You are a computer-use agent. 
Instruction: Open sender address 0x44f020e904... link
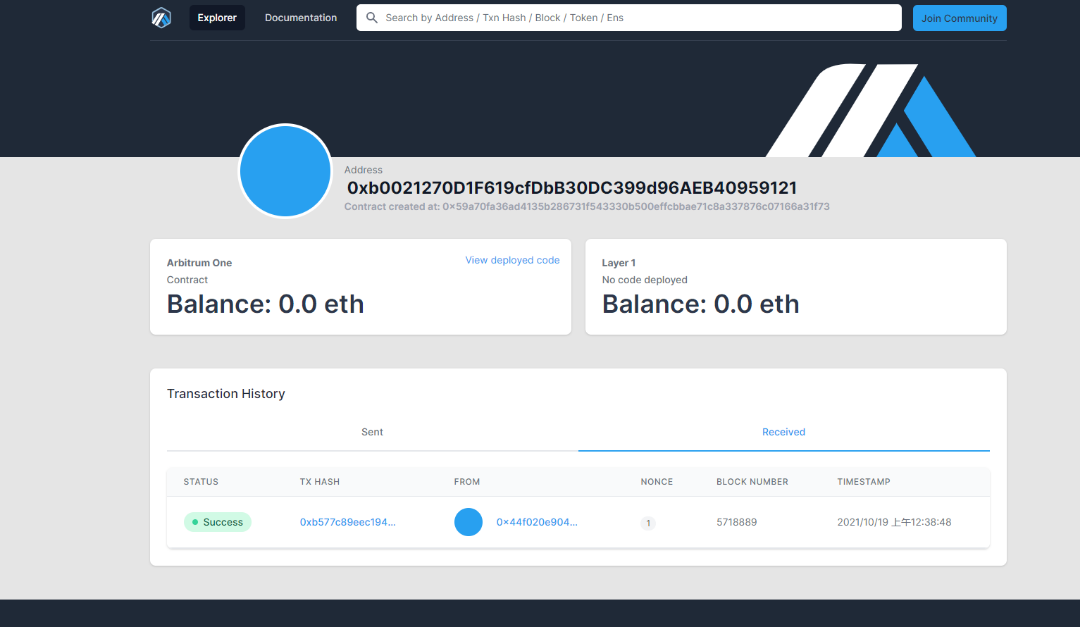click(x=537, y=522)
